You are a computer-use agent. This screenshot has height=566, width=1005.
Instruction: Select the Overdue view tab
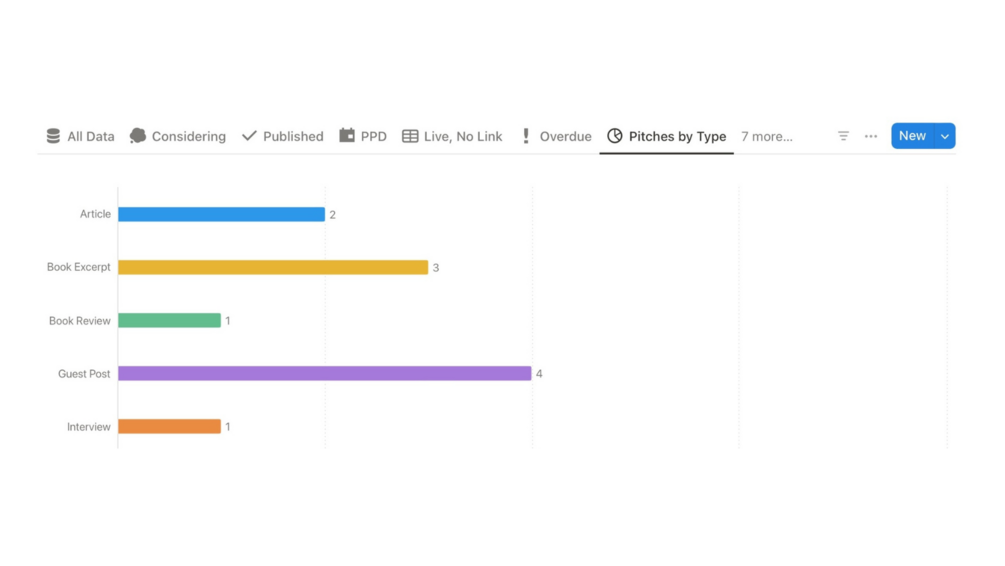pos(565,136)
